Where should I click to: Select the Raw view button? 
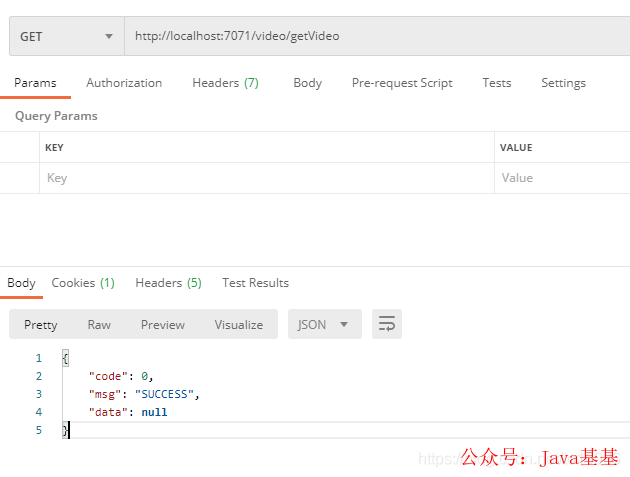click(x=99, y=324)
